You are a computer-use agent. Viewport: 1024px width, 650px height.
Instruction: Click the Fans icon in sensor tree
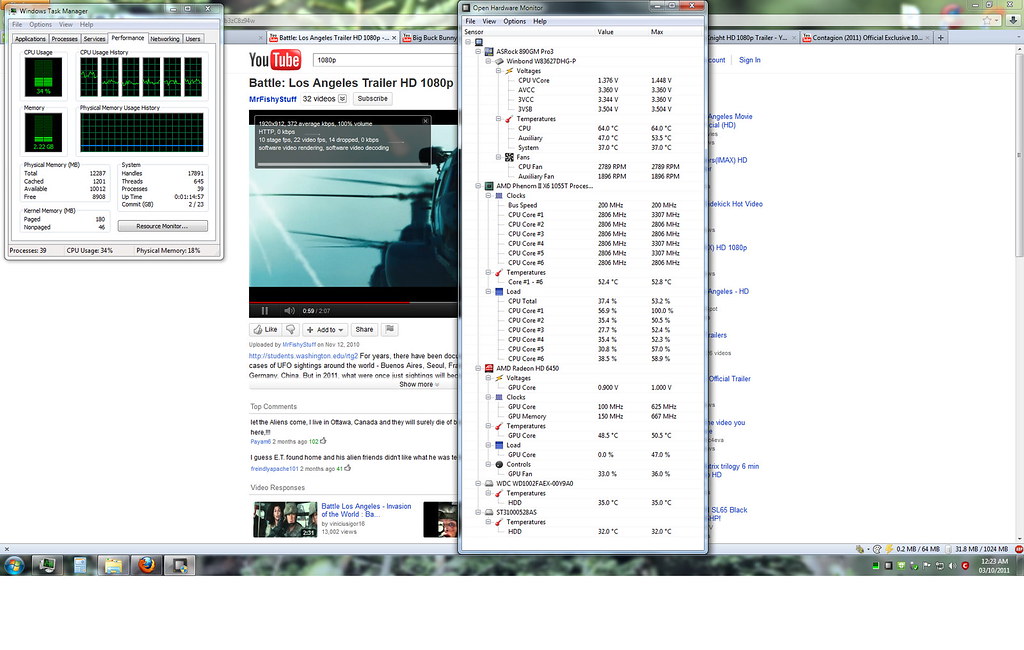click(x=509, y=157)
